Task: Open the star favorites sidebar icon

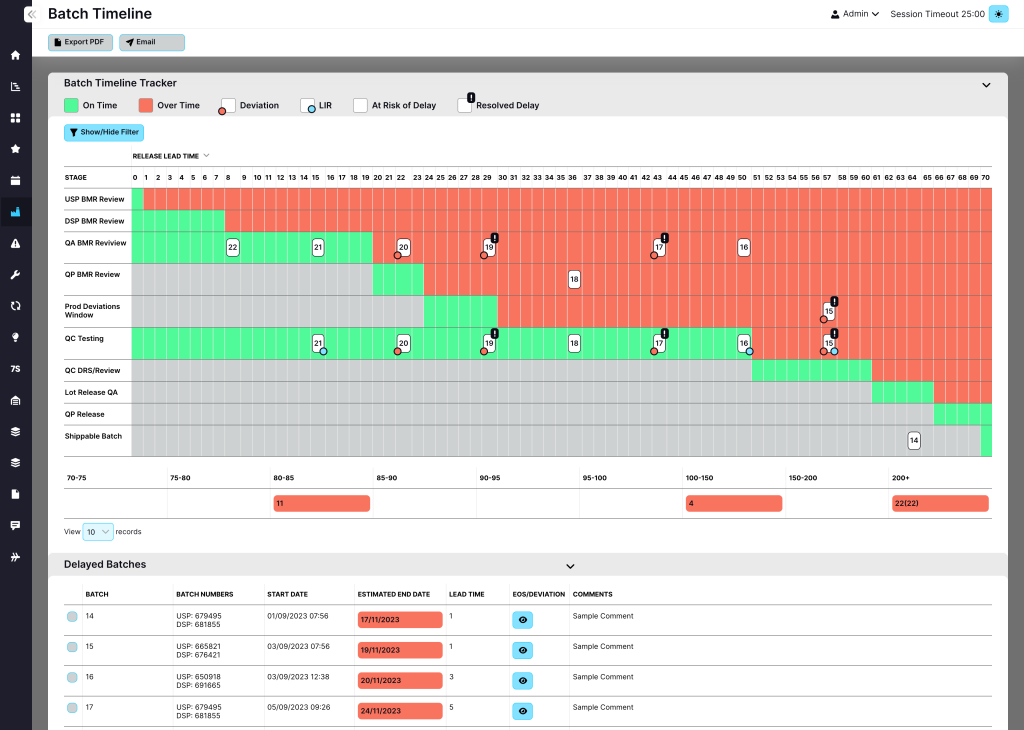Action: click(16, 150)
